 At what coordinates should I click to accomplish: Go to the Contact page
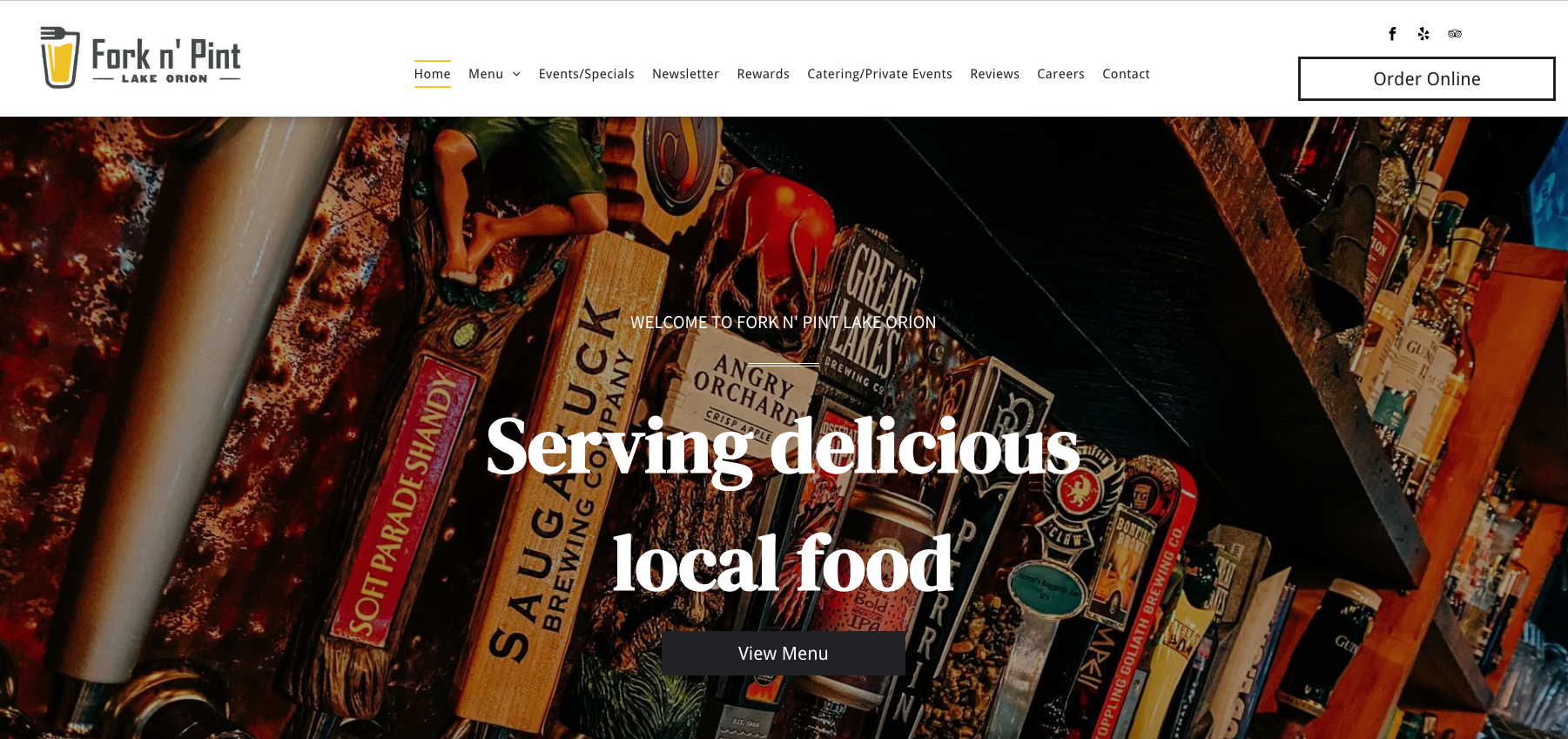coord(1126,74)
